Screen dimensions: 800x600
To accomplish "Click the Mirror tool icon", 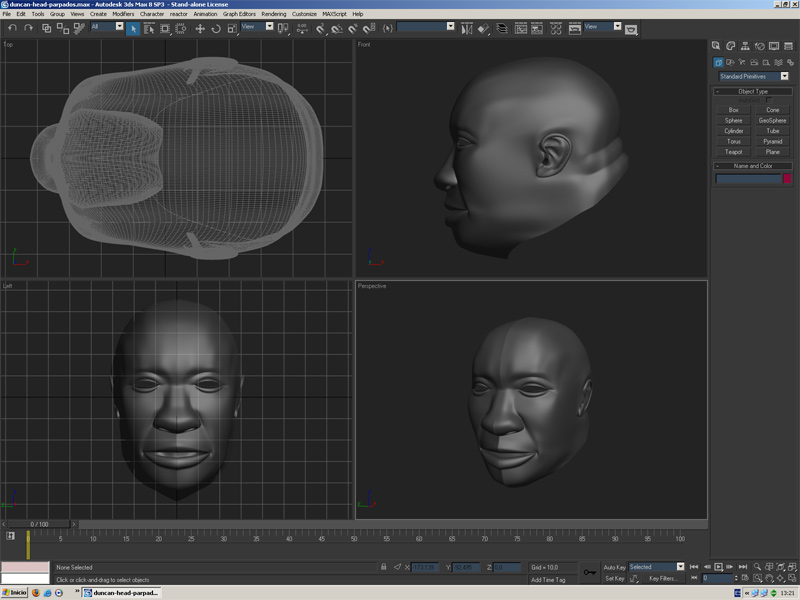I will [467, 28].
